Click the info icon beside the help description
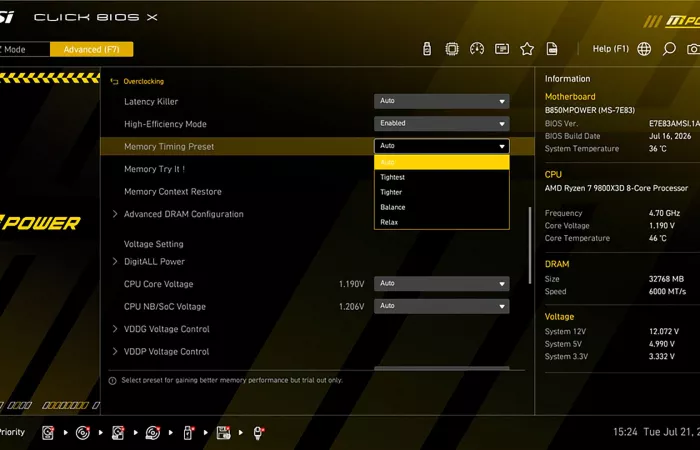Viewport: 700px width, 450px height. tap(112, 381)
